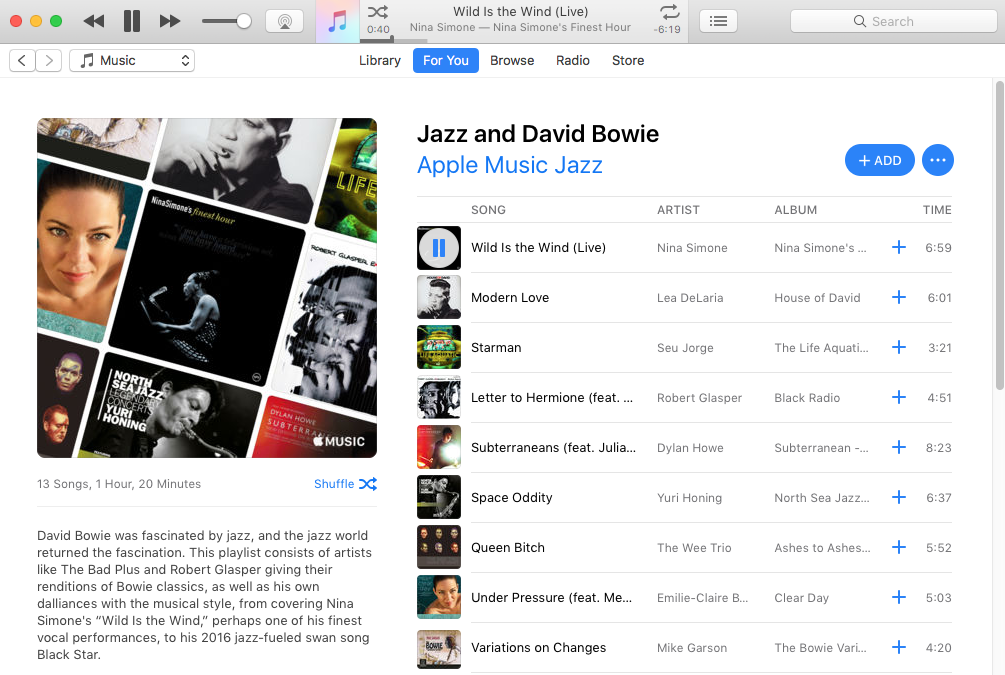The width and height of the screenshot is (1005, 675).
Task: Skip to the next track
Action: tap(170, 21)
